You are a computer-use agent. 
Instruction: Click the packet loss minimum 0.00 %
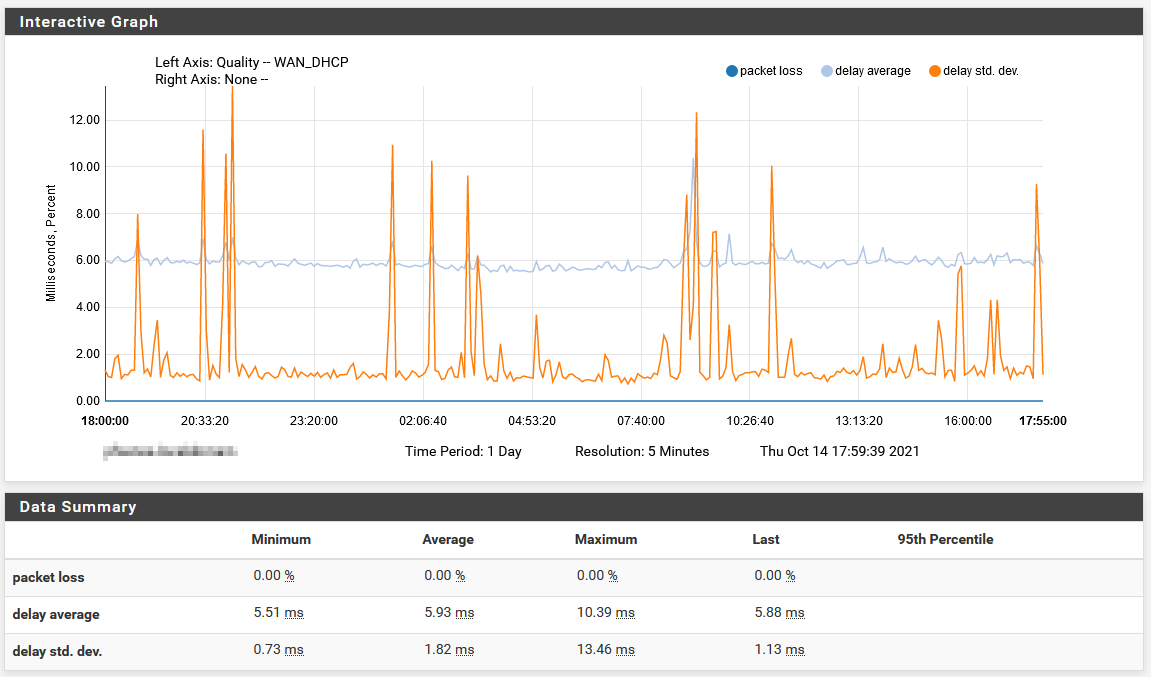pos(274,576)
